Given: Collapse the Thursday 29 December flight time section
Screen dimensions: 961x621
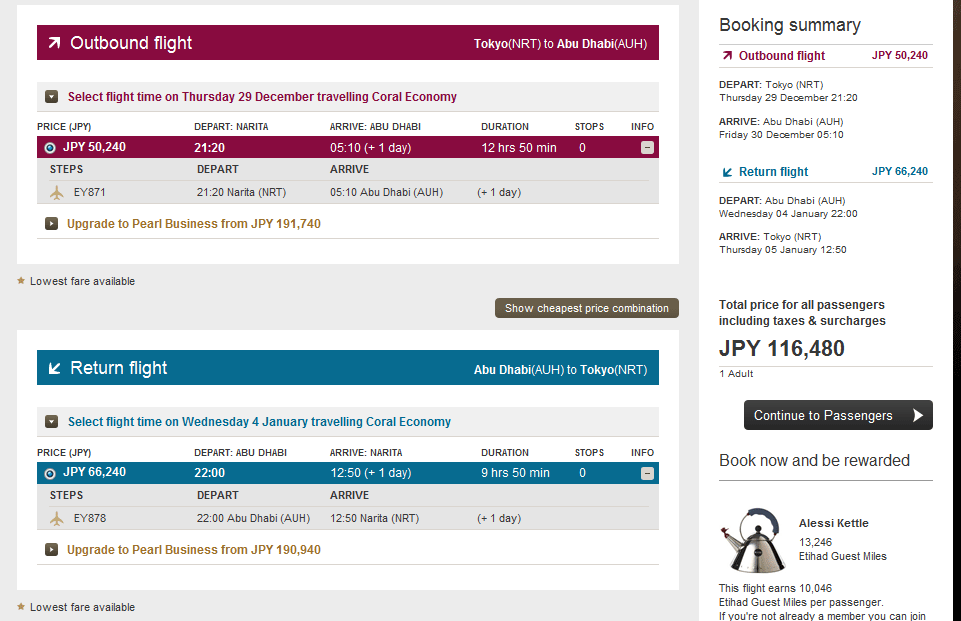Looking at the screenshot, I should coord(51,97).
